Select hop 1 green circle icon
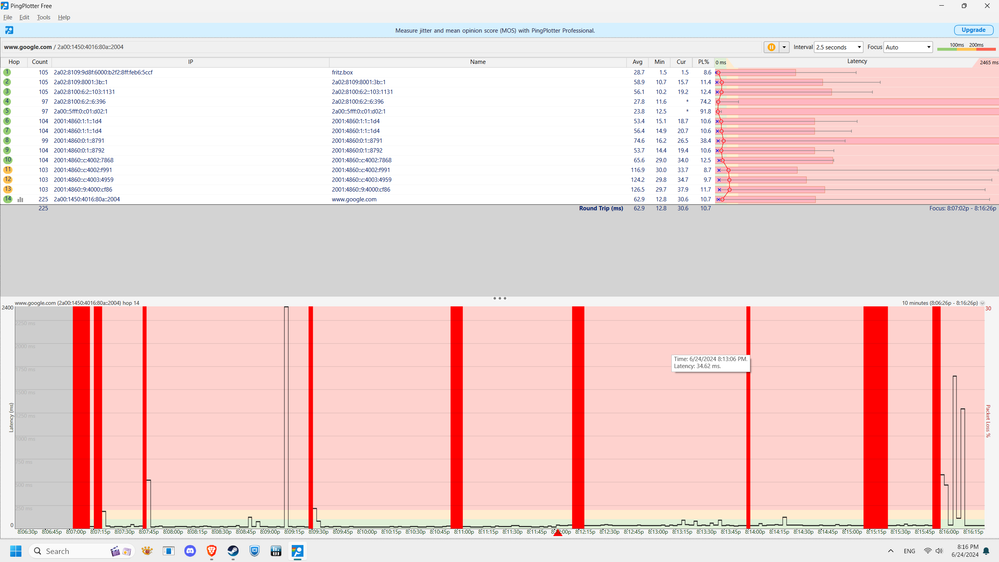The image size is (999, 562). [x=7, y=72]
